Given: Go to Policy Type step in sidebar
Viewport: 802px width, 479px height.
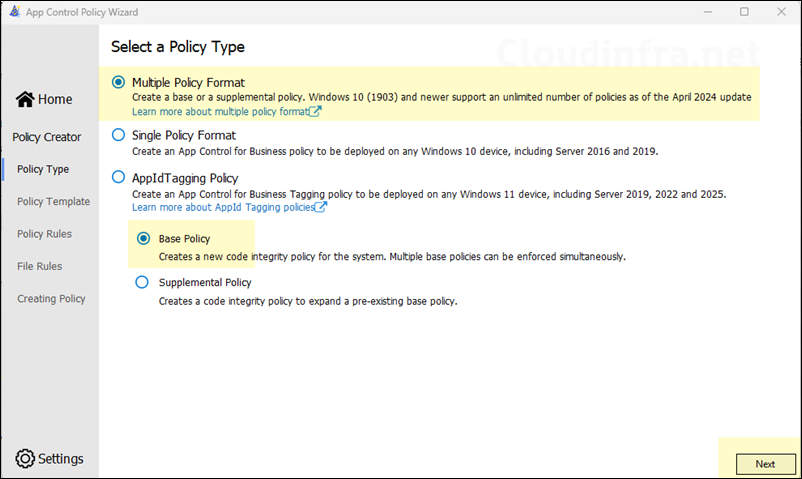Looking at the screenshot, I should (x=43, y=169).
